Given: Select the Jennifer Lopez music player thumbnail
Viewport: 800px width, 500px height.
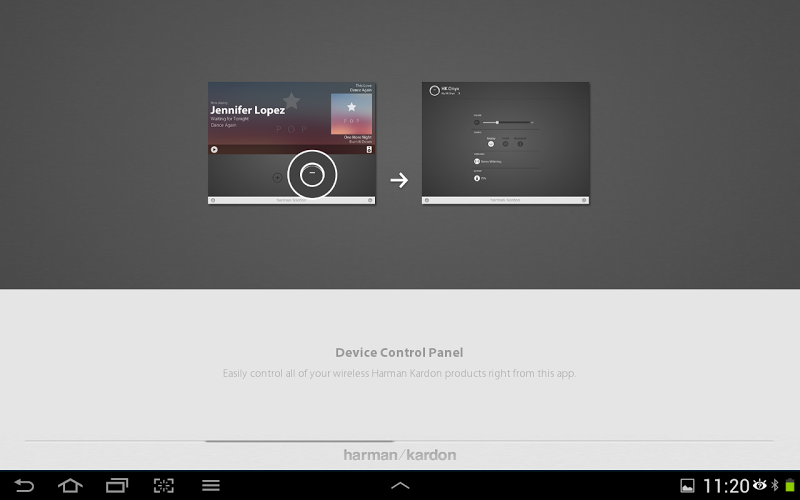Looking at the screenshot, I should click(292, 143).
